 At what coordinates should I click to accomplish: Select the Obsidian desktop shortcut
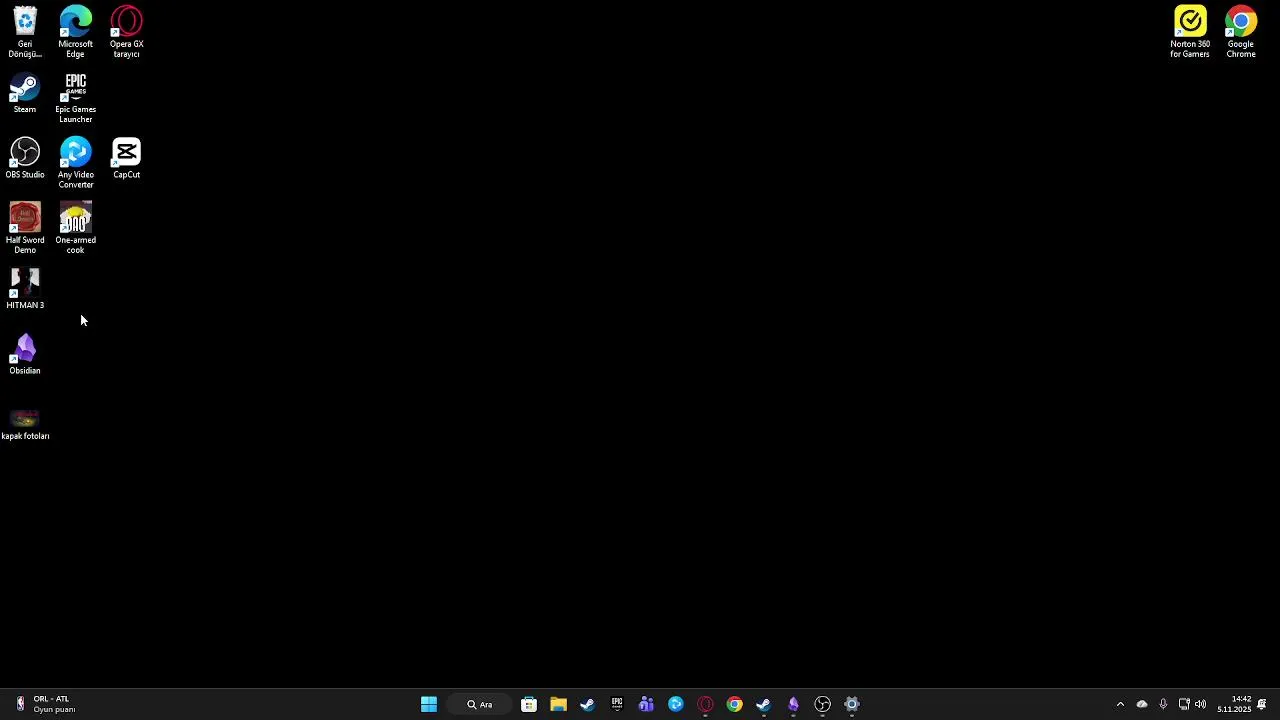point(25,355)
